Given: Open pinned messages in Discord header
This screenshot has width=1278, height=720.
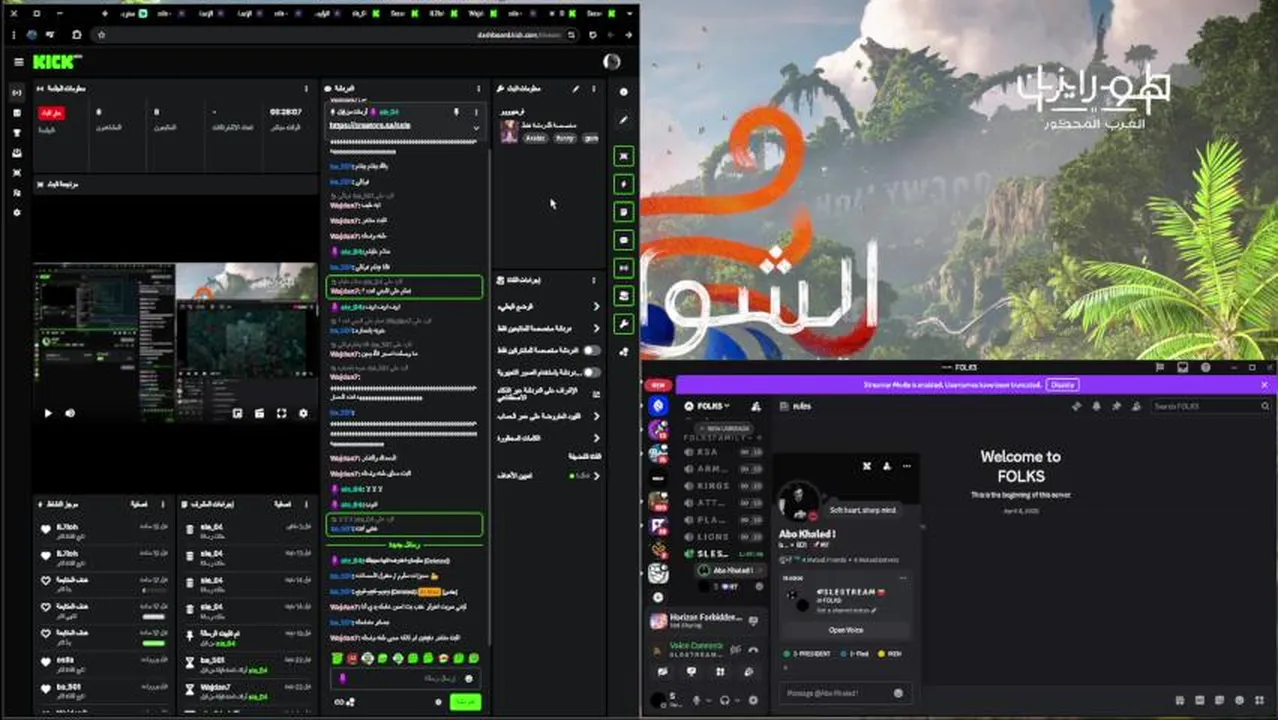Looking at the screenshot, I should tap(1116, 406).
